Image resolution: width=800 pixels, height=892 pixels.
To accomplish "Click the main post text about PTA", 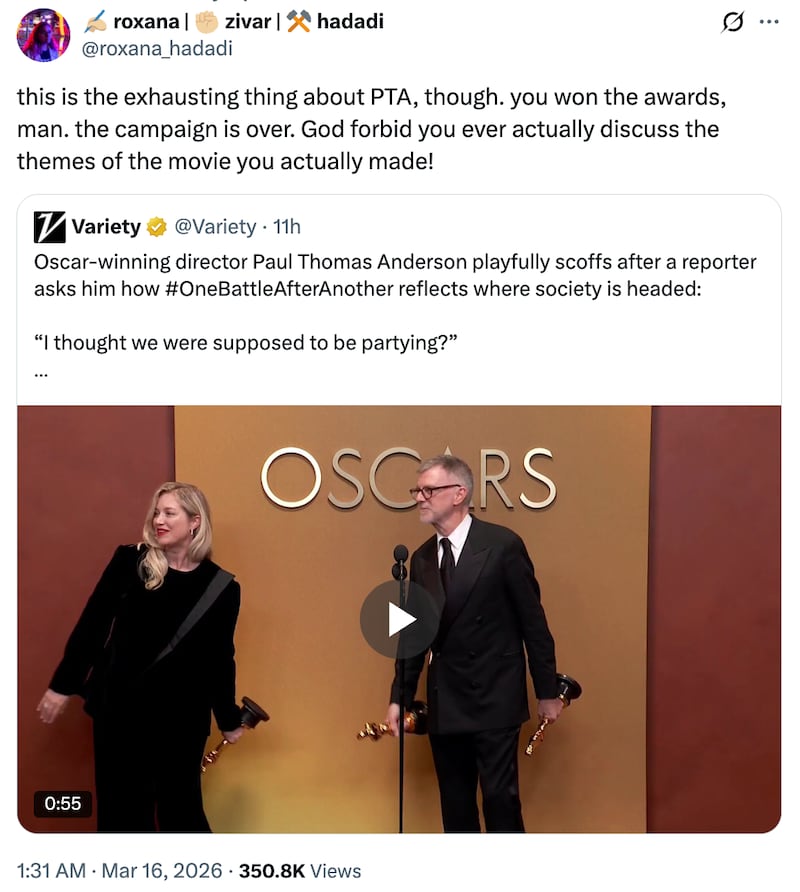I will [370, 131].
